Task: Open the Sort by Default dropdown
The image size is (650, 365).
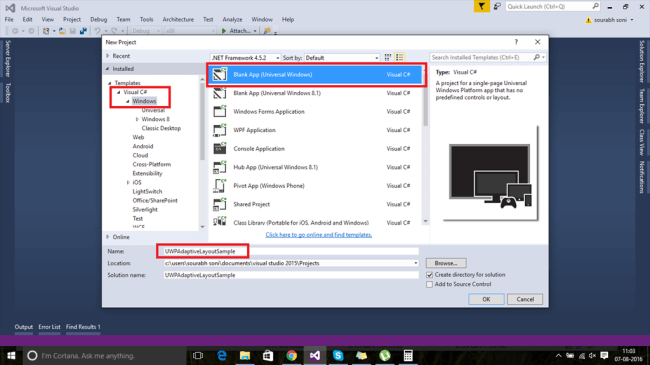Action: [x=342, y=58]
